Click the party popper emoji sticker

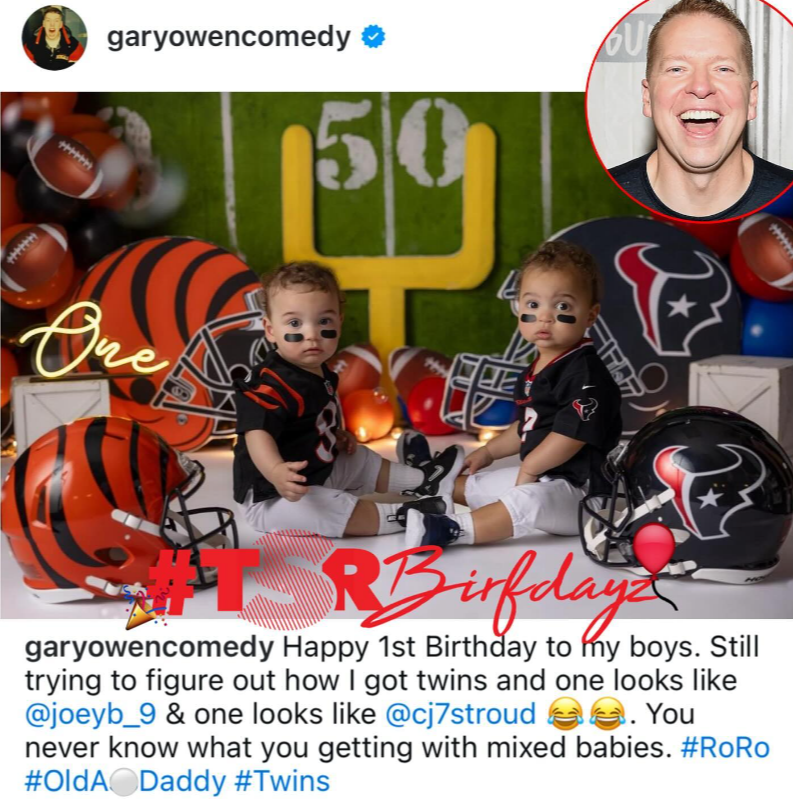pos(144,606)
